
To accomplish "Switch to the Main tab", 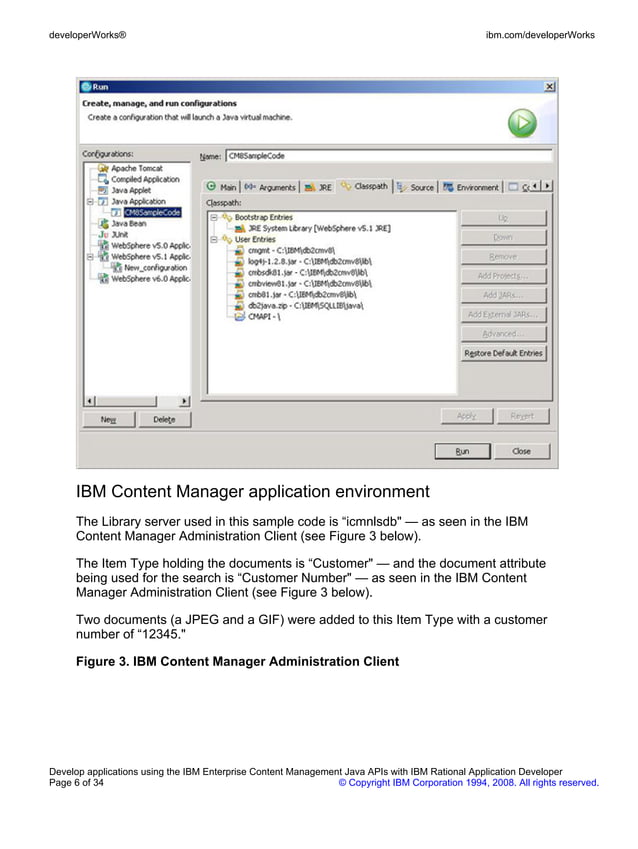I will point(222,187).
